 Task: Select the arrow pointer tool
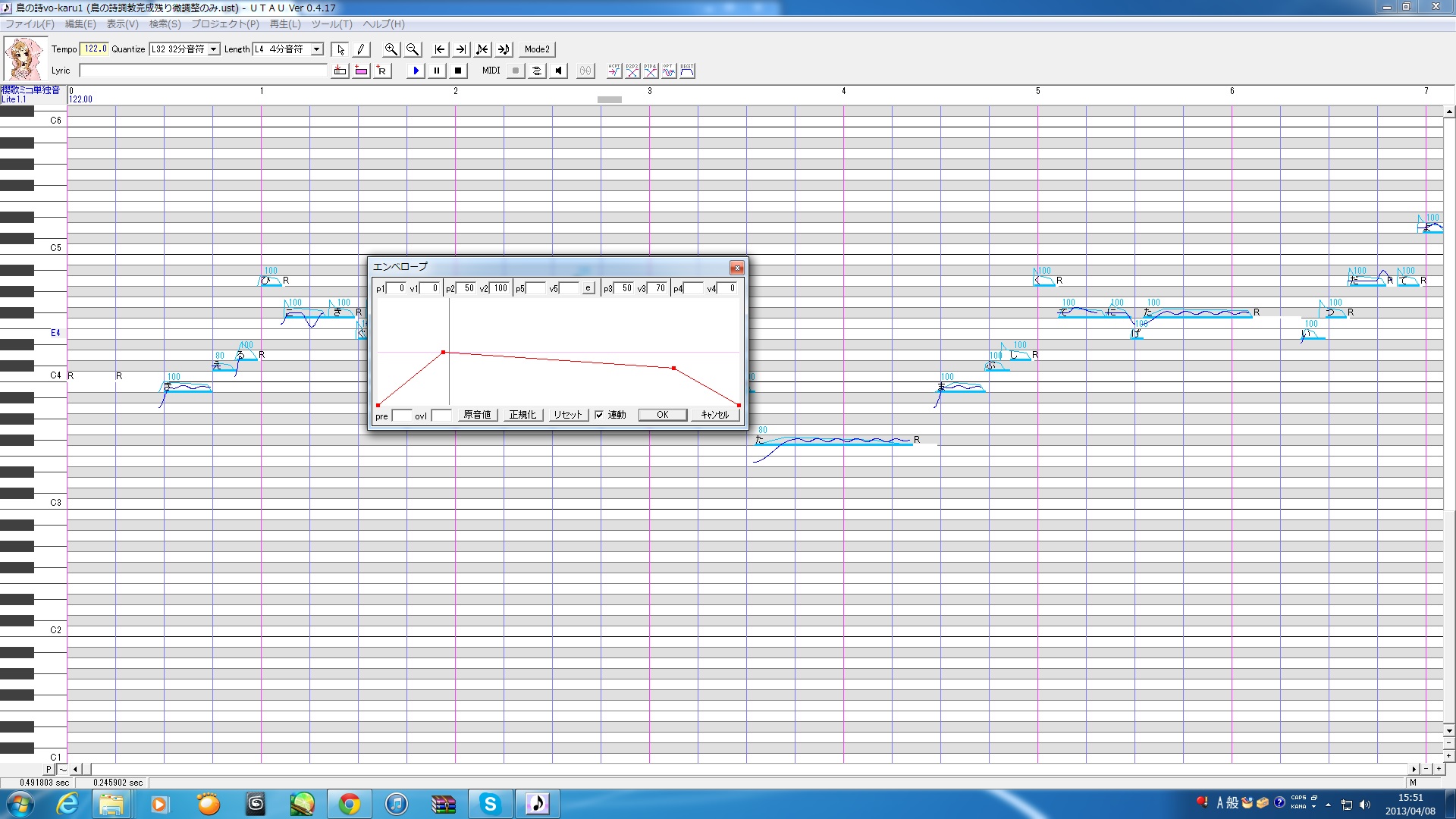[x=340, y=49]
